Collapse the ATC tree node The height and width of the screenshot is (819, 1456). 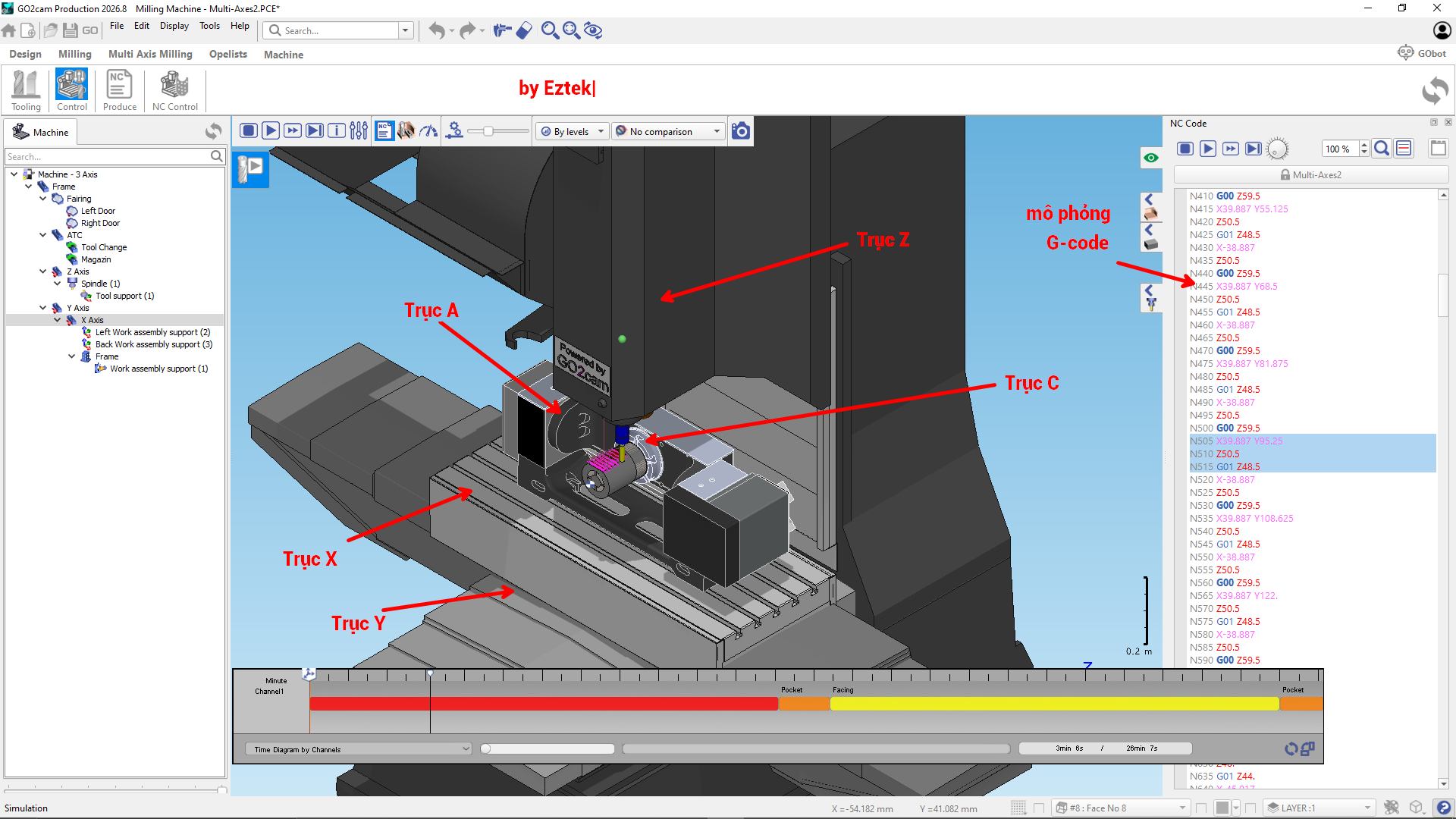(x=43, y=235)
